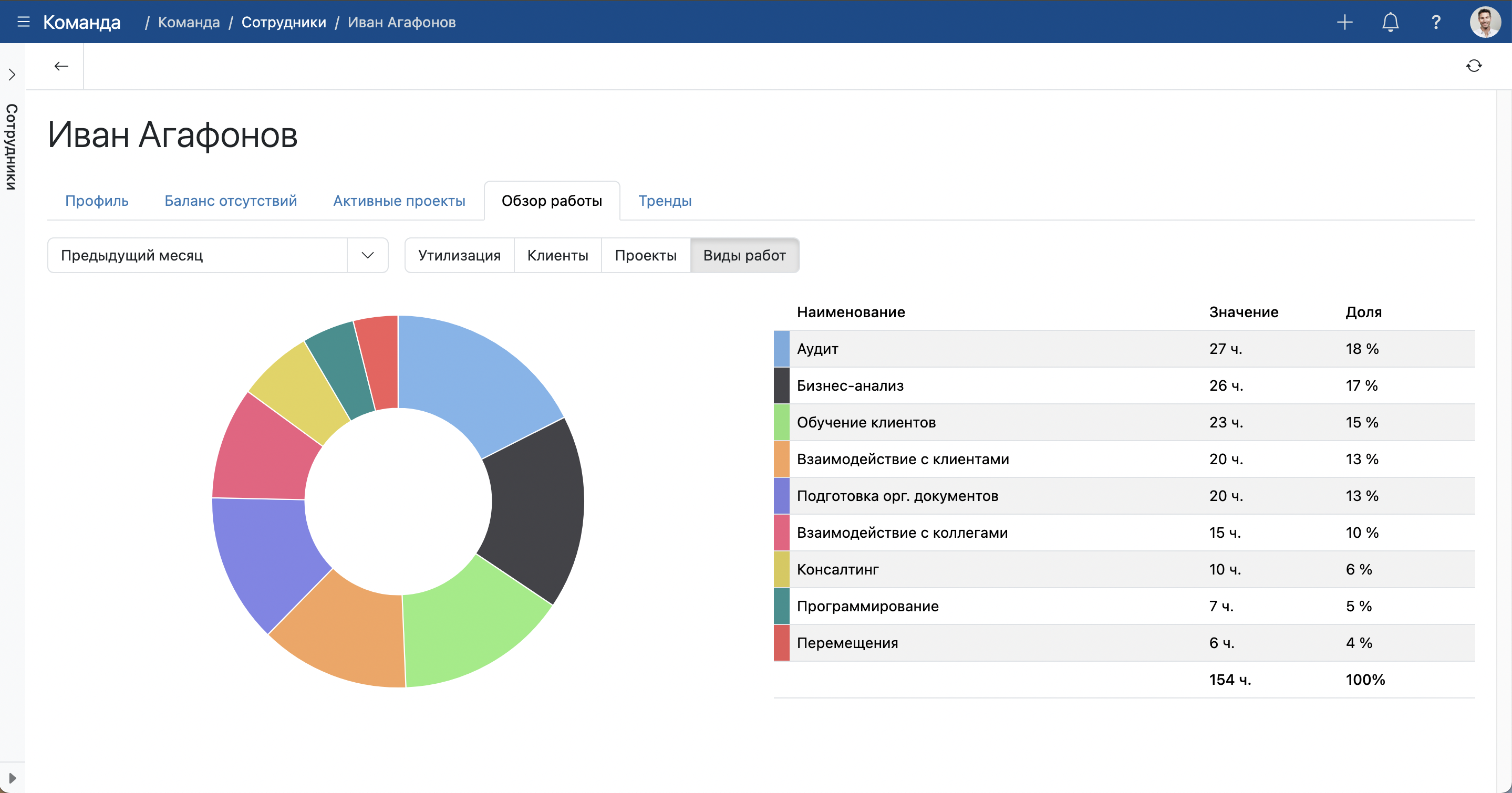Click the Наименование column header
The width and height of the screenshot is (1512, 793).
[x=851, y=312]
